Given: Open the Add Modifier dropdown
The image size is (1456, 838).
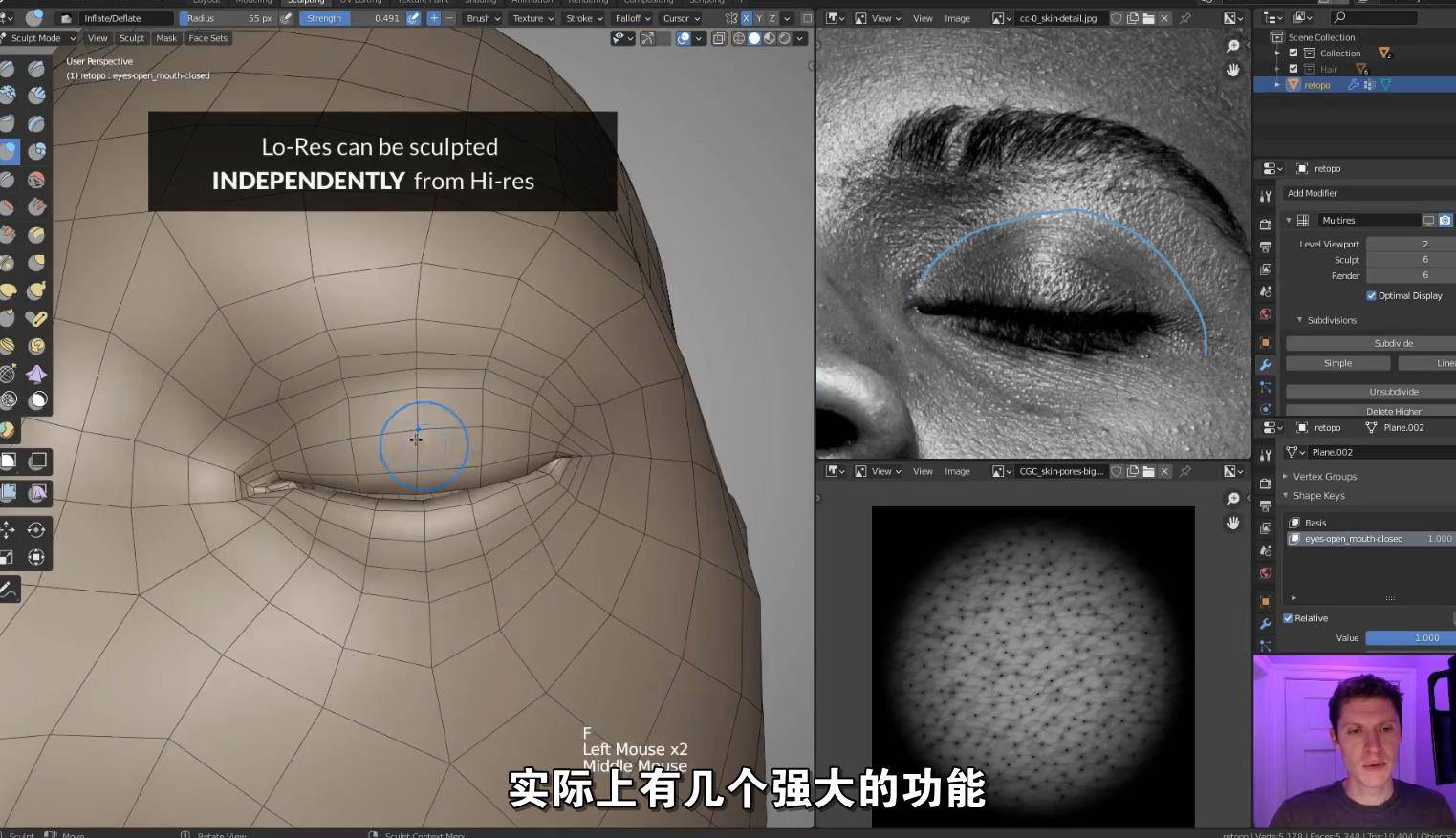Looking at the screenshot, I should tap(1368, 193).
